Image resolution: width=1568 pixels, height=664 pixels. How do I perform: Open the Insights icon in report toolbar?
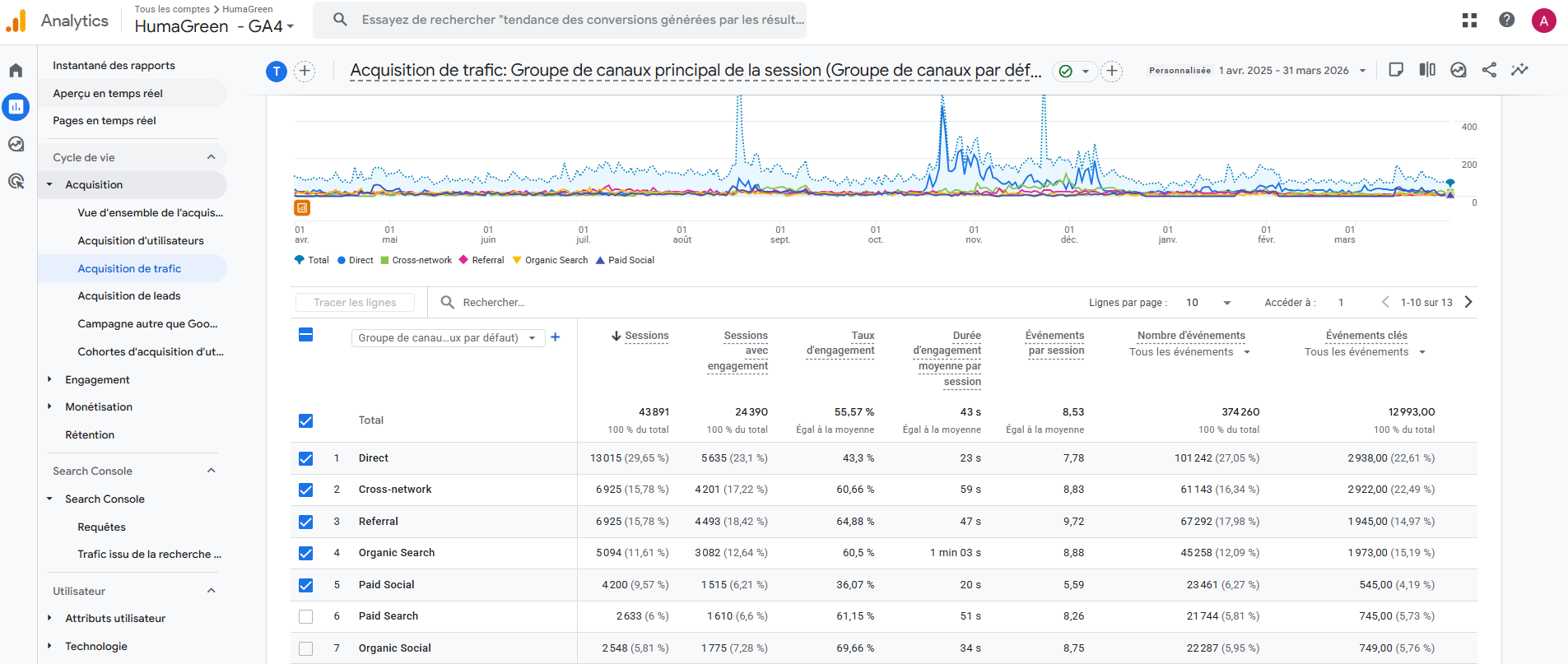click(1459, 70)
